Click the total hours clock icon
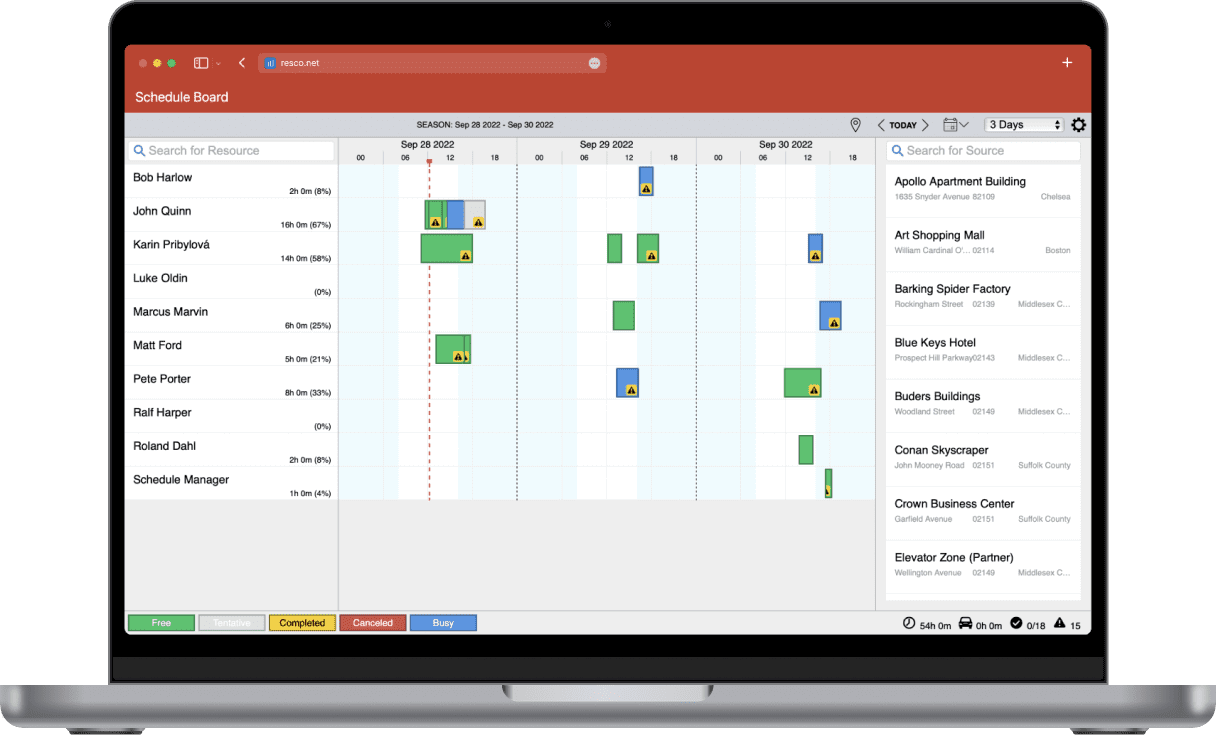 point(909,623)
